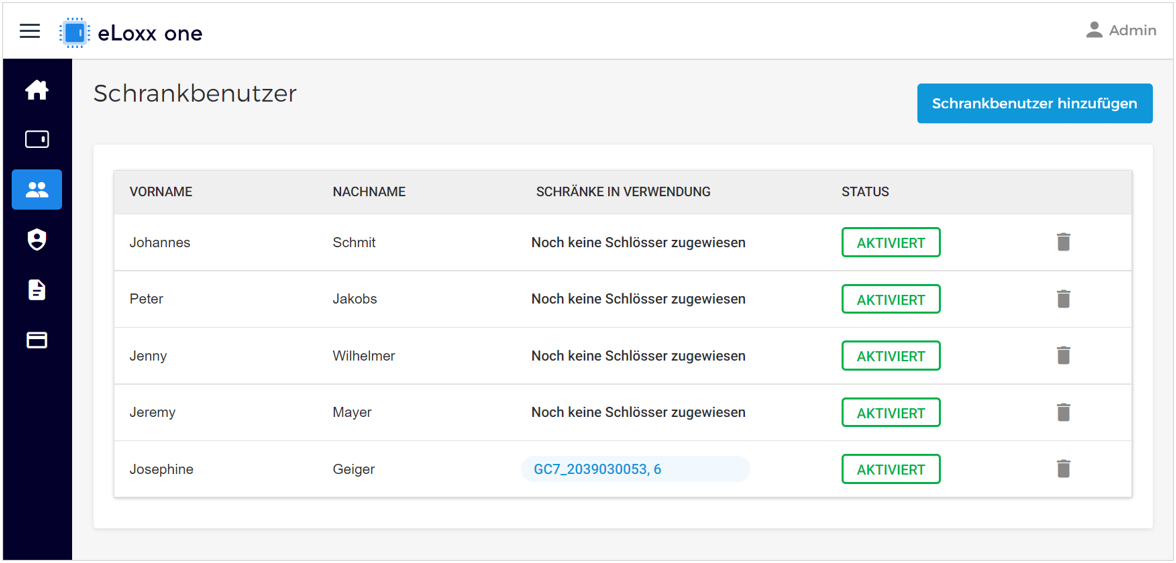Toggle AKTIVIERT status for Jeremy
The image size is (1176, 563).
[891, 412]
